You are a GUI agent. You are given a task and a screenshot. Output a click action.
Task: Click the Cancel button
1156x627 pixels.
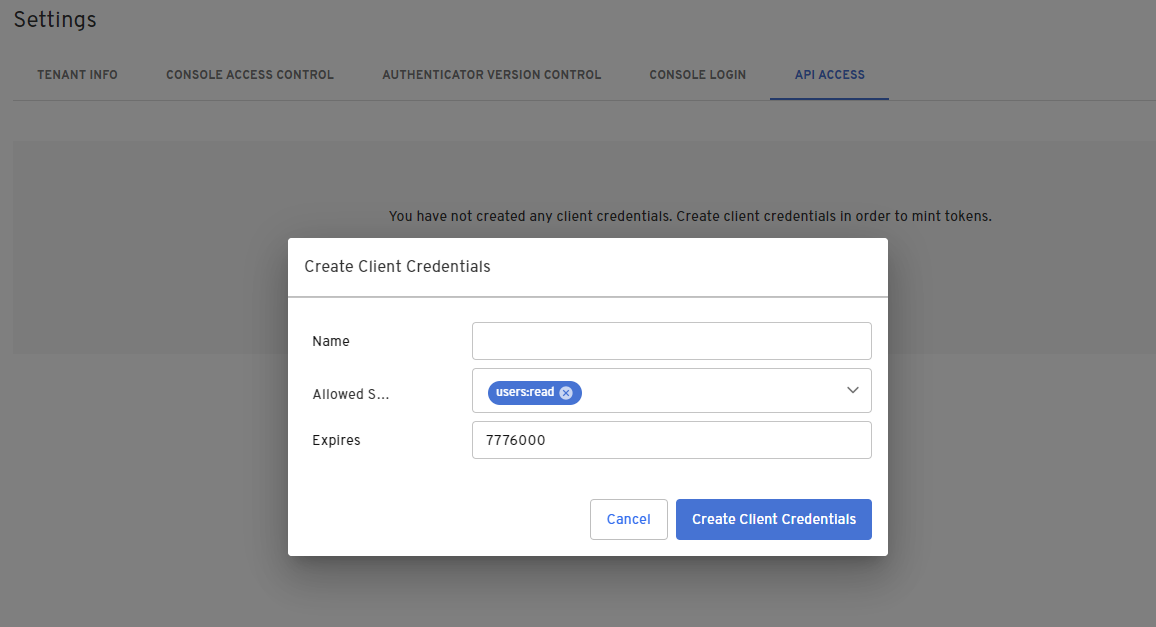click(x=628, y=519)
